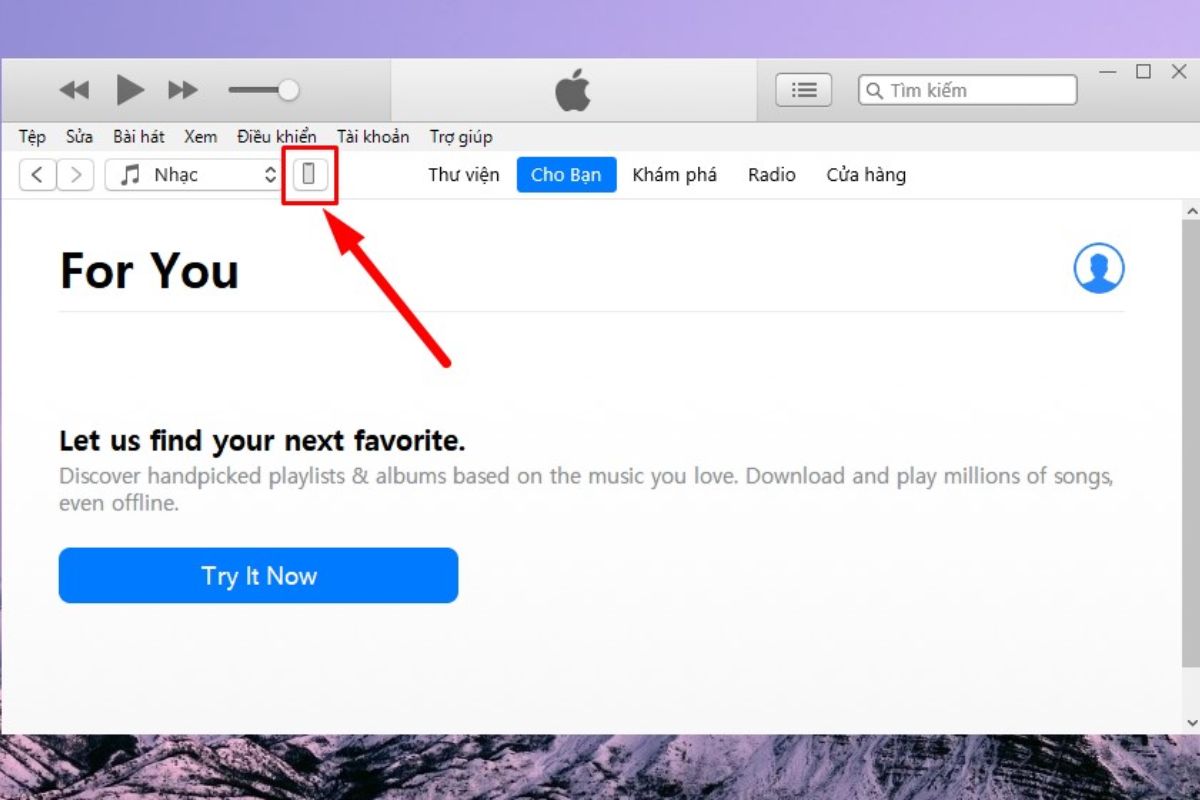Open the Điều khiển menu

tap(277, 136)
